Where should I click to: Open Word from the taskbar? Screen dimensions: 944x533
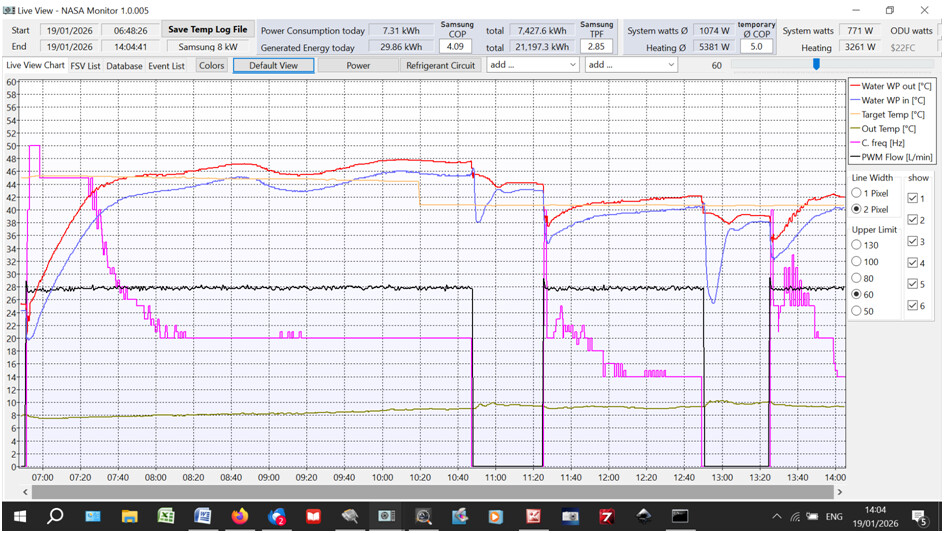coord(202,516)
